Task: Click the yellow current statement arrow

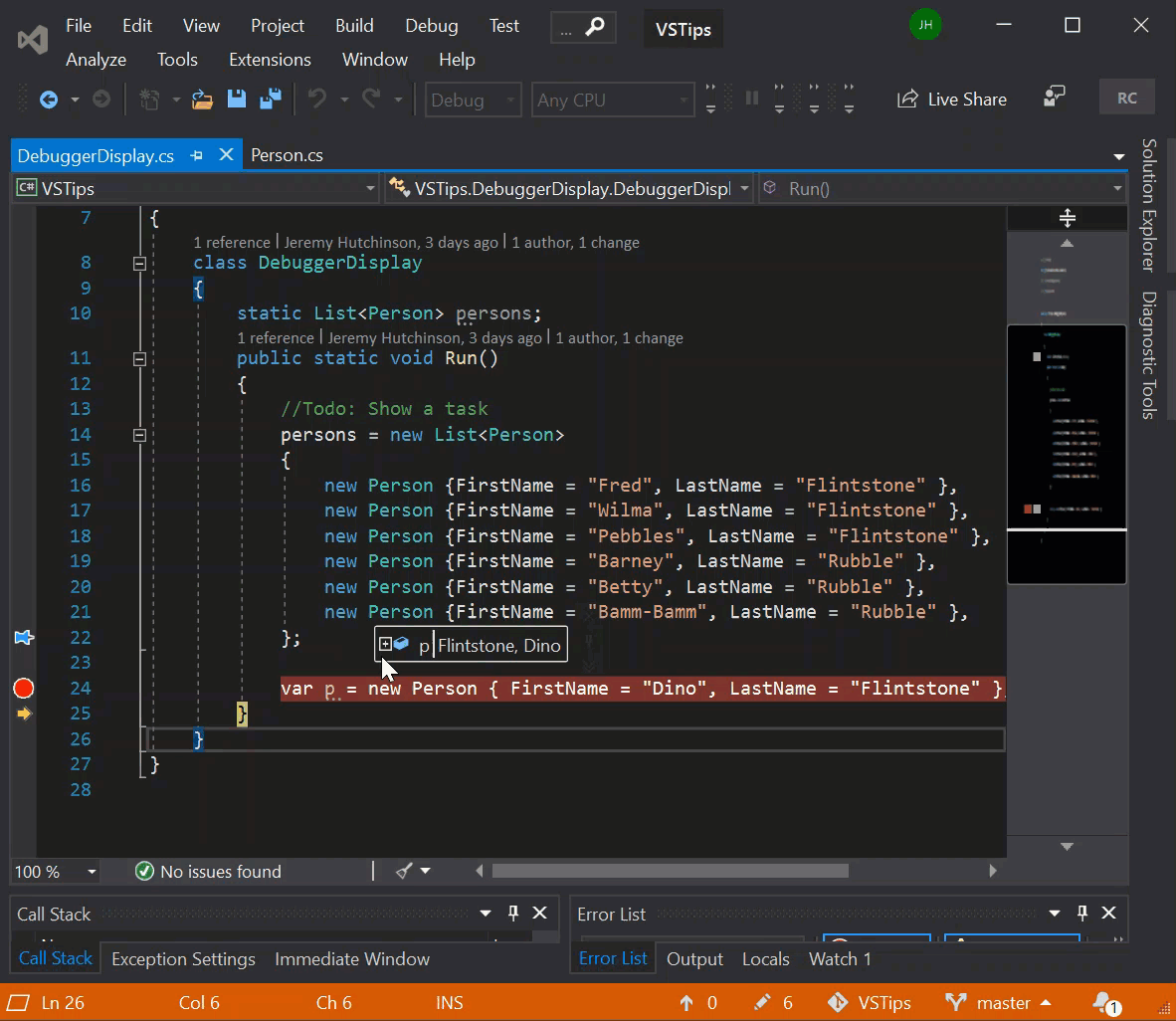Action: click(x=24, y=714)
